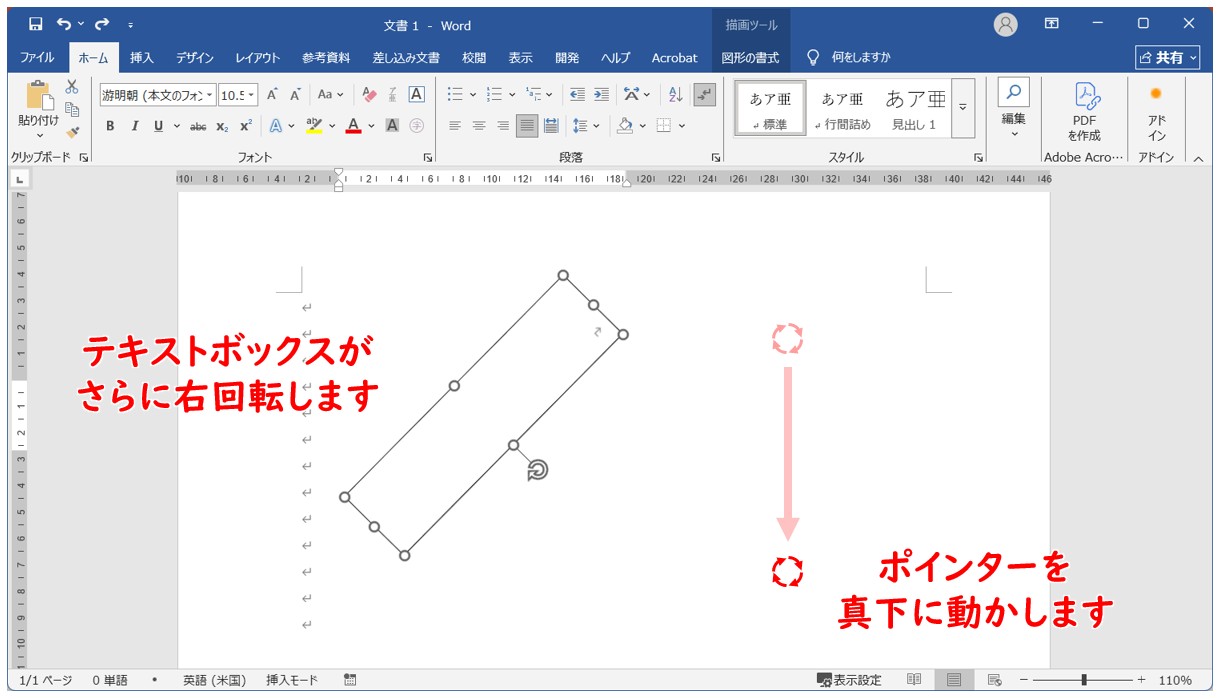1222x699 pixels.
Task: Apply the red font color
Action: click(x=353, y=126)
